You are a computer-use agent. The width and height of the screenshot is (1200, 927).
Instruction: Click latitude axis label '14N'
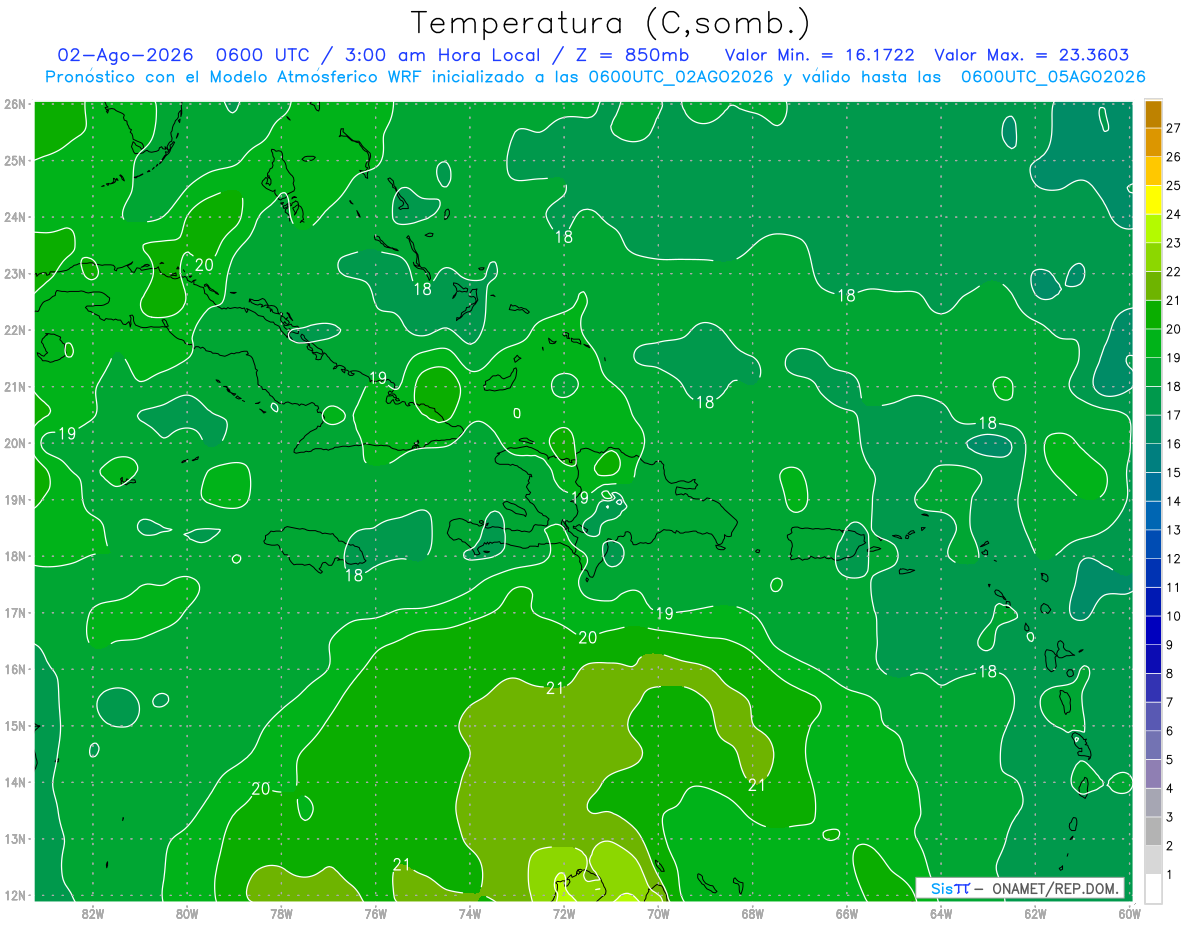(14, 782)
